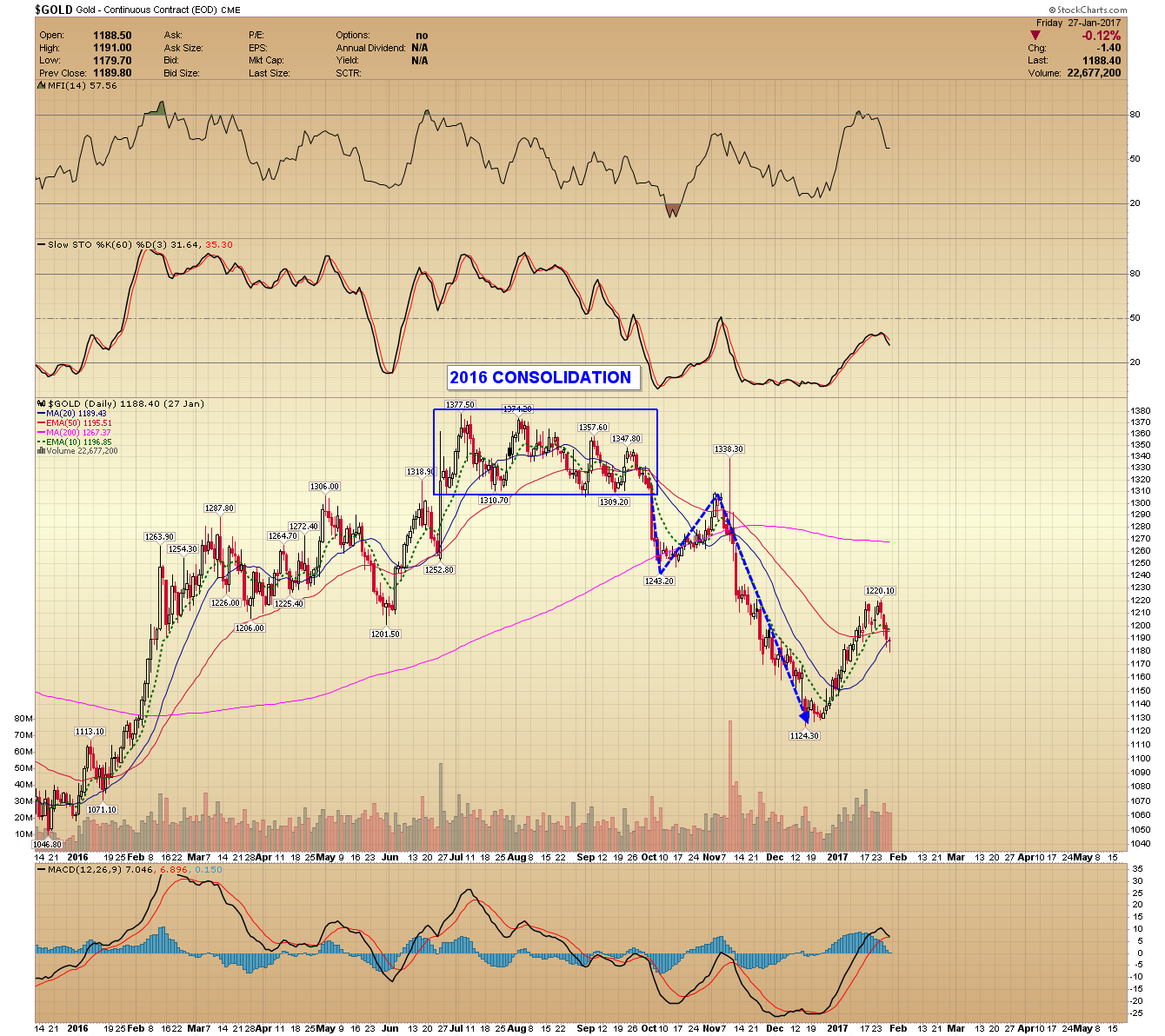Click the red down-triangle change indicator
Viewport: 1165px width, 1036px height.
tap(1035, 36)
